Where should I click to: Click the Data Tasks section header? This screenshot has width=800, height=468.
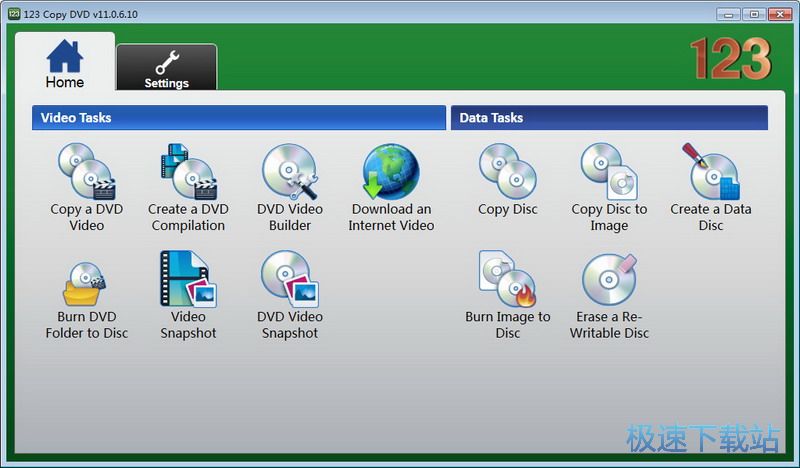click(608, 118)
